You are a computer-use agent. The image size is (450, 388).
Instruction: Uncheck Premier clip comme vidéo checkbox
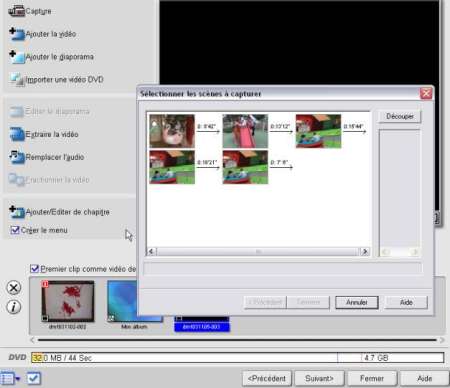[34, 269]
